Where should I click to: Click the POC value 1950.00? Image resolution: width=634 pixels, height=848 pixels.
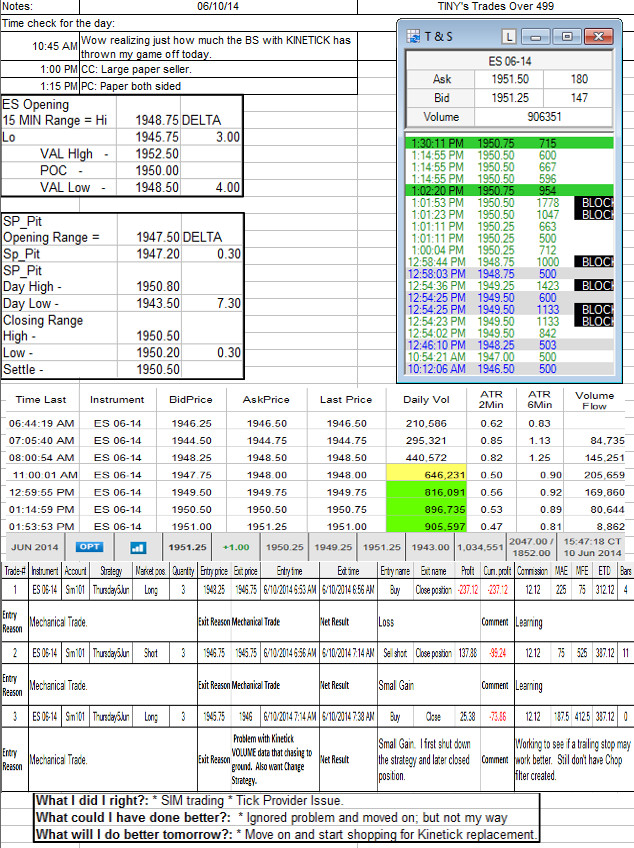click(x=157, y=171)
